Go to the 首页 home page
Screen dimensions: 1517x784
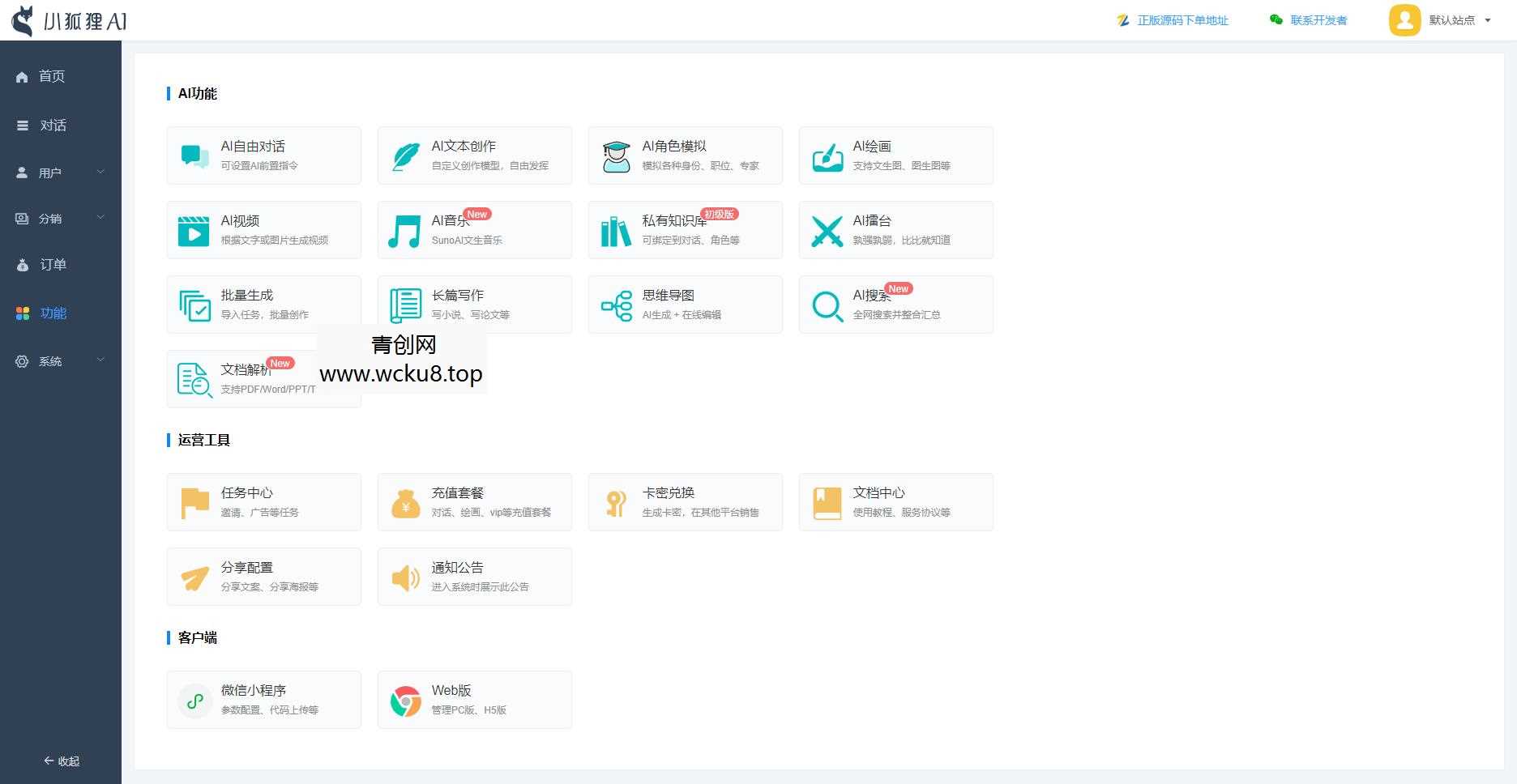[x=52, y=76]
